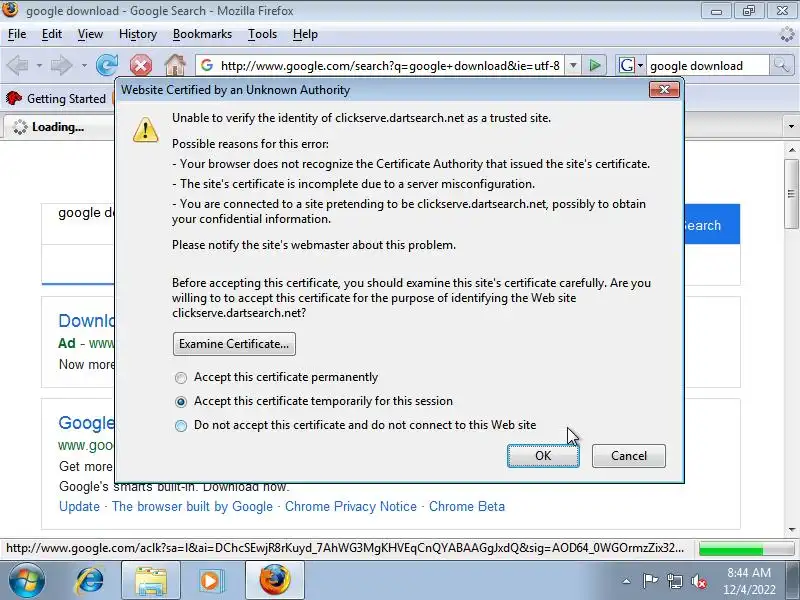Show hidden tray icons arrow
The image size is (800, 600).
626,581
